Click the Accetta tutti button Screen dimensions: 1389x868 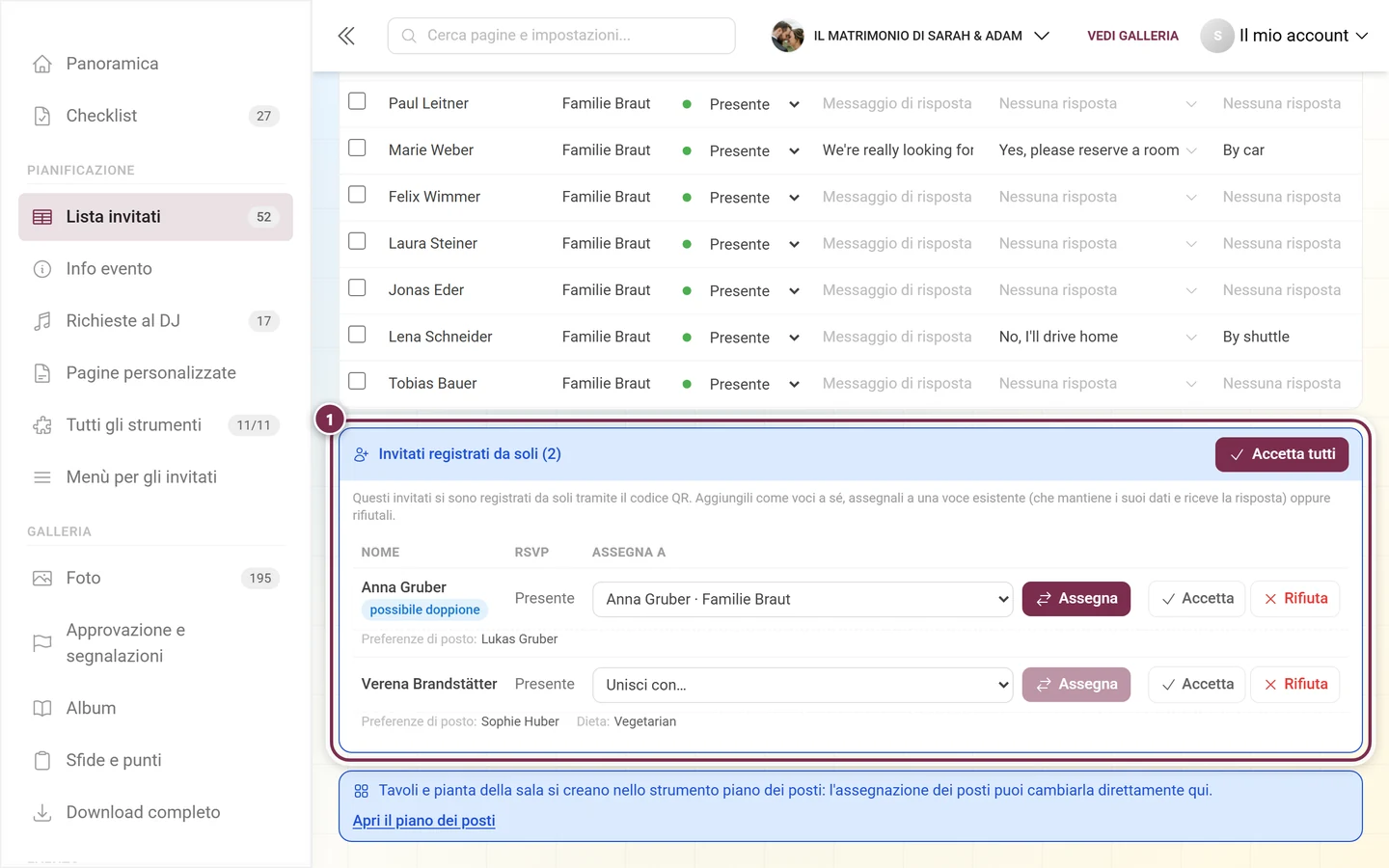(x=1282, y=454)
